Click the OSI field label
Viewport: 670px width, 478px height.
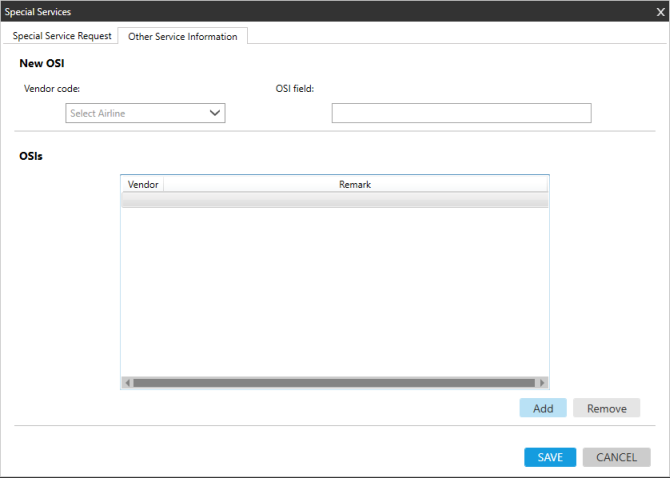coord(295,88)
